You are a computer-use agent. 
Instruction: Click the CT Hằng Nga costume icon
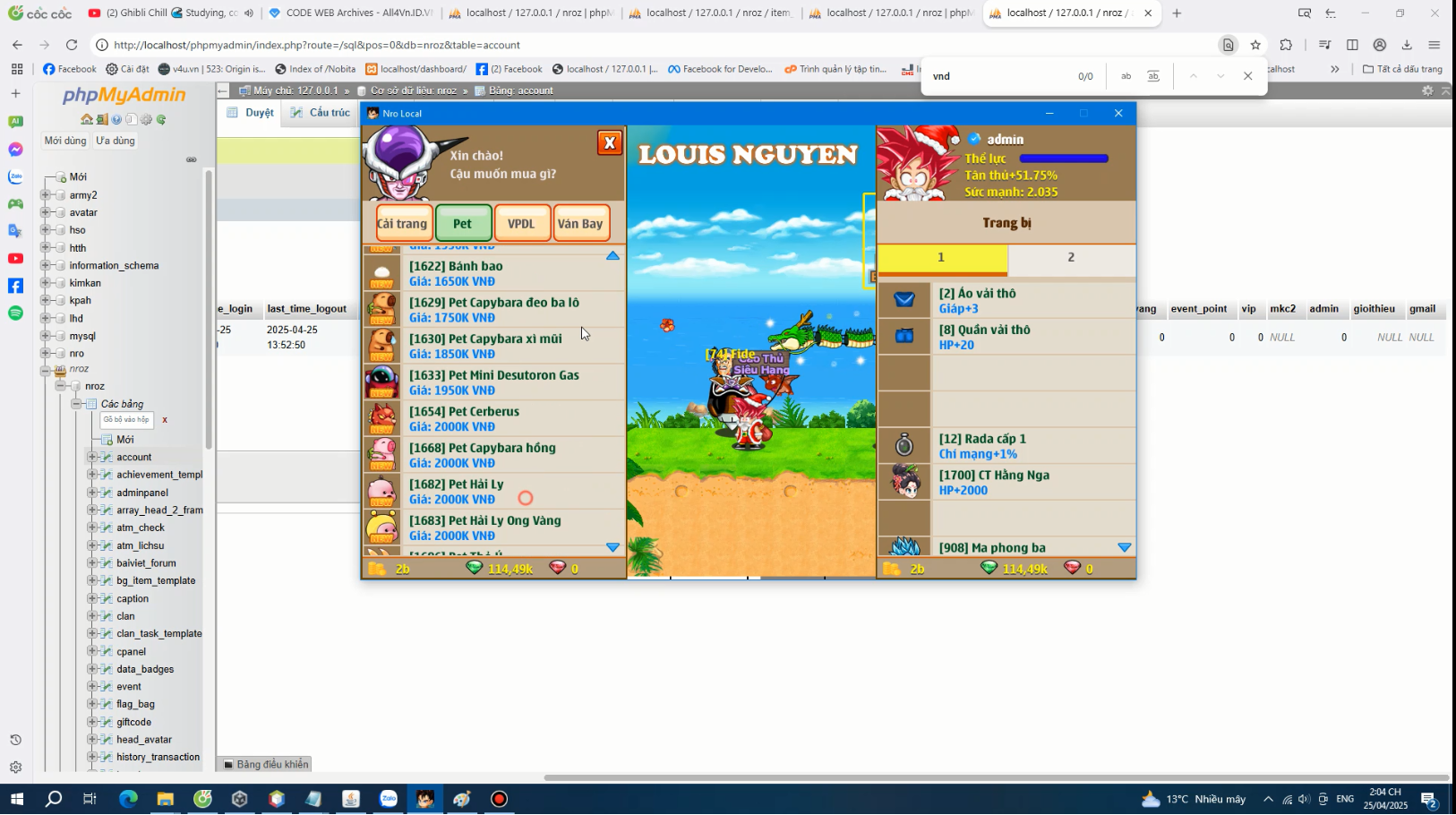[x=904, y=482]
